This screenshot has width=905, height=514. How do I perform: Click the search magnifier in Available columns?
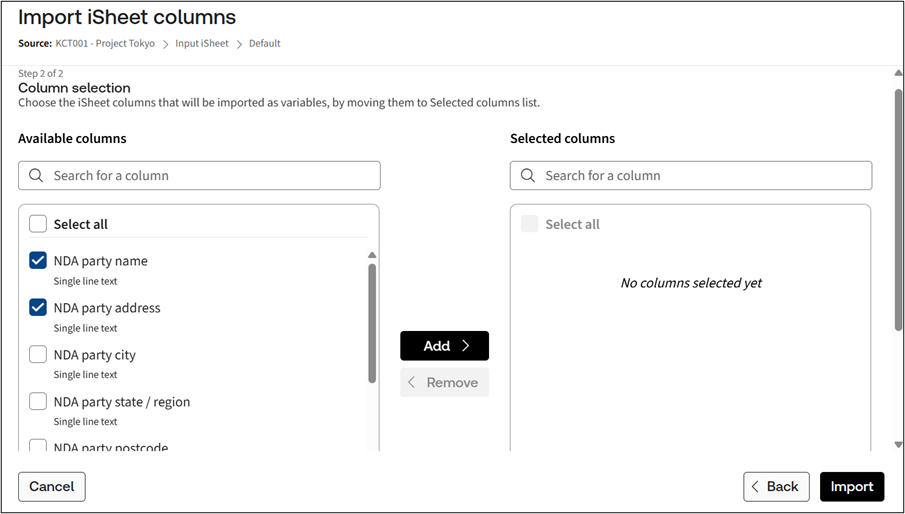point(36,176)
